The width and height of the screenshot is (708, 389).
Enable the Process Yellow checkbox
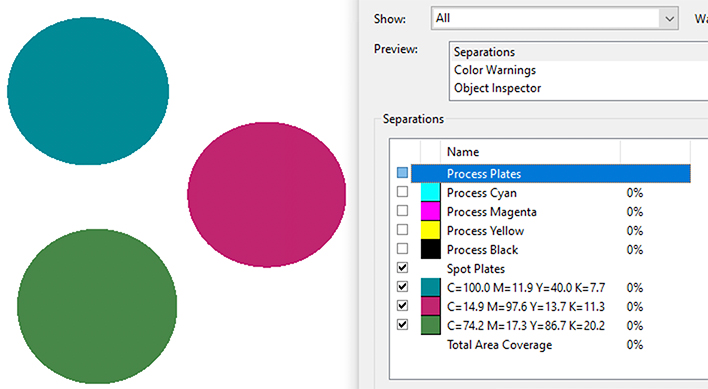402,230
